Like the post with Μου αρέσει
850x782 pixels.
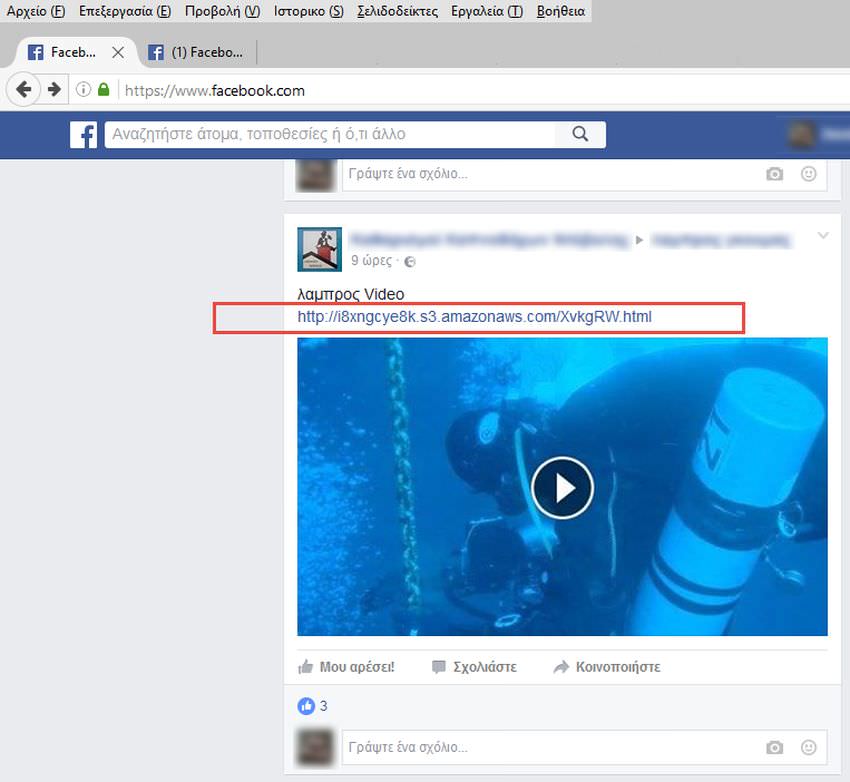347,667
